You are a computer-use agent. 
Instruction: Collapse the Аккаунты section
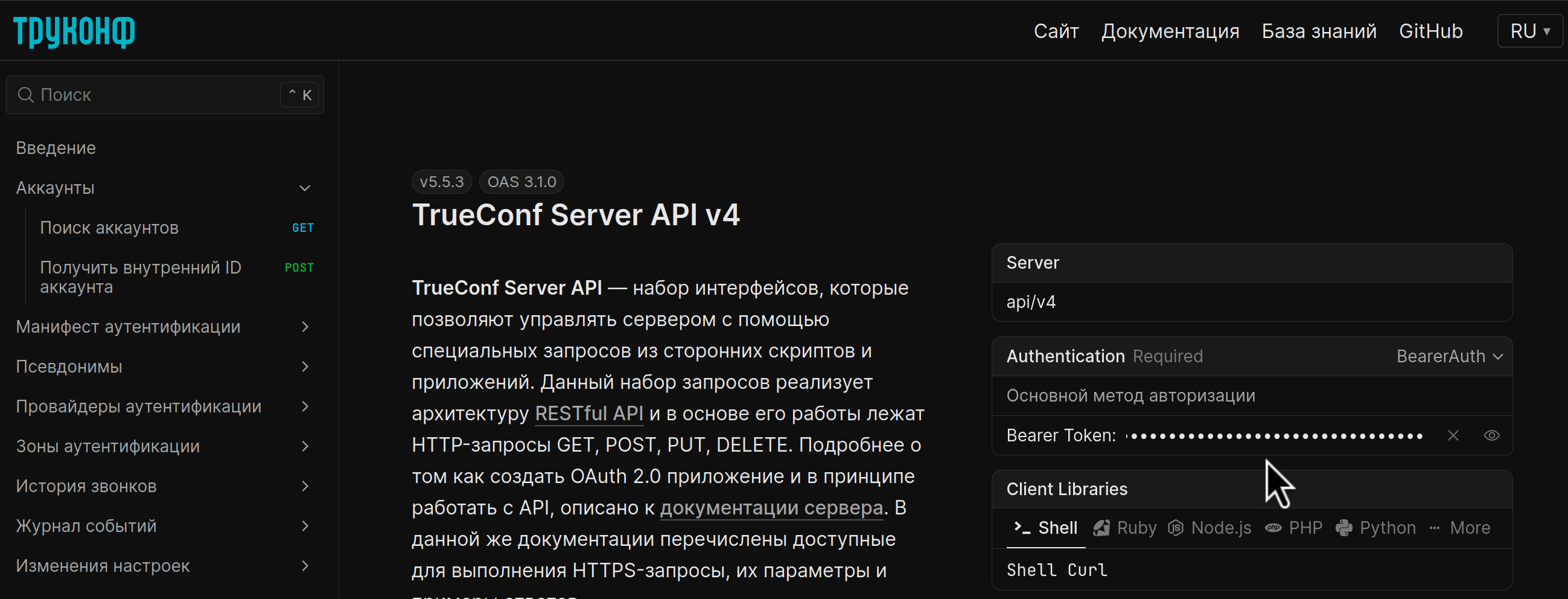click(305, 188)
